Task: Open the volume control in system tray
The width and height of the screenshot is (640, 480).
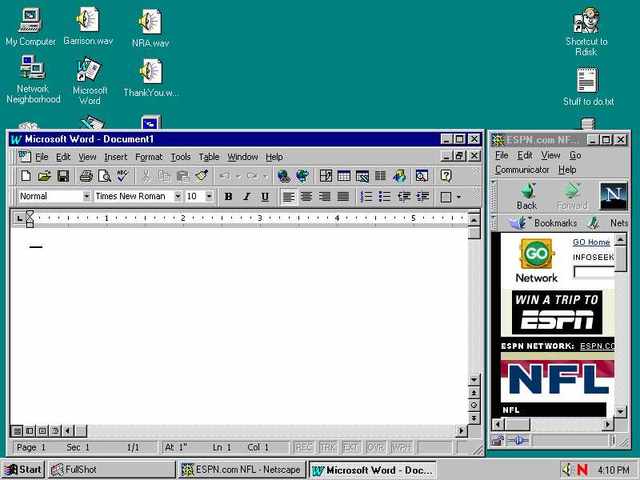Action: (566, 470)
